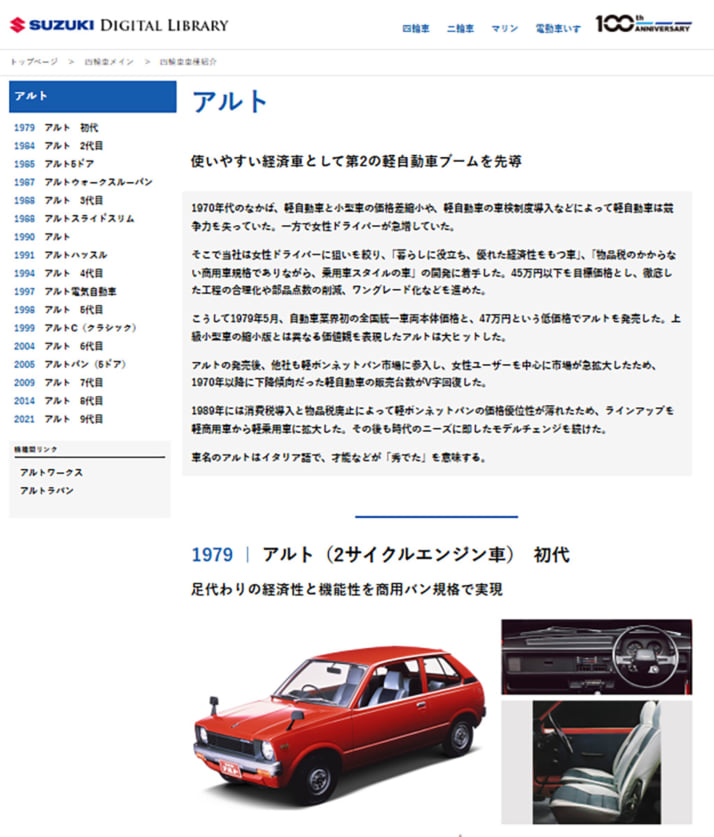Open the 1990 アルト sidebar link
714x837 pixels.
[x=42, y=236]
